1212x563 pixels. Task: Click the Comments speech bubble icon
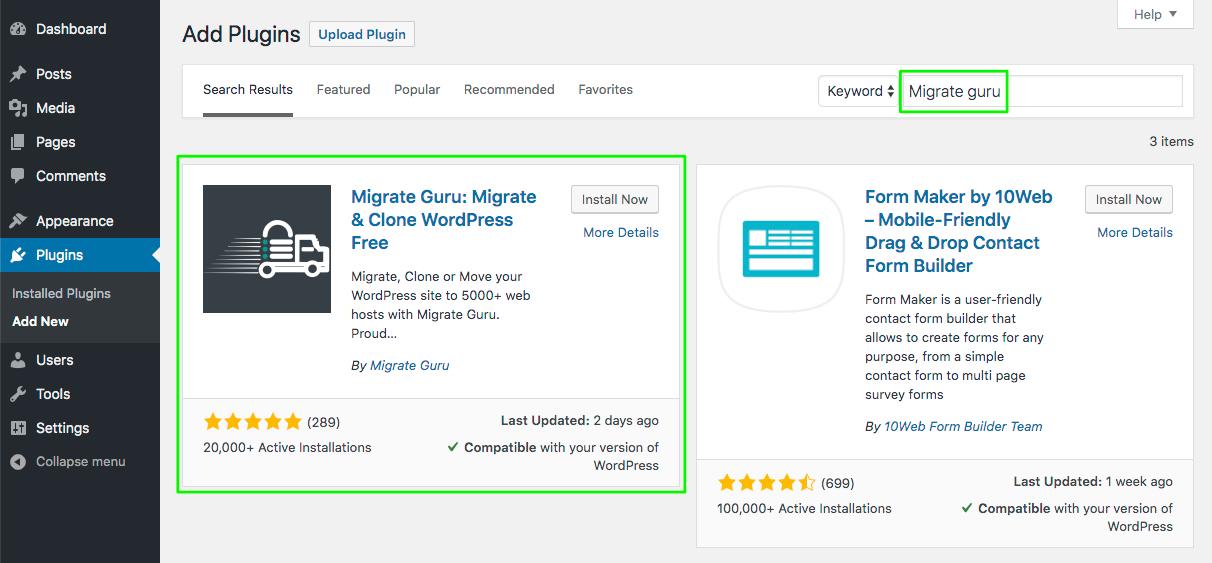(x=18, y=176)
